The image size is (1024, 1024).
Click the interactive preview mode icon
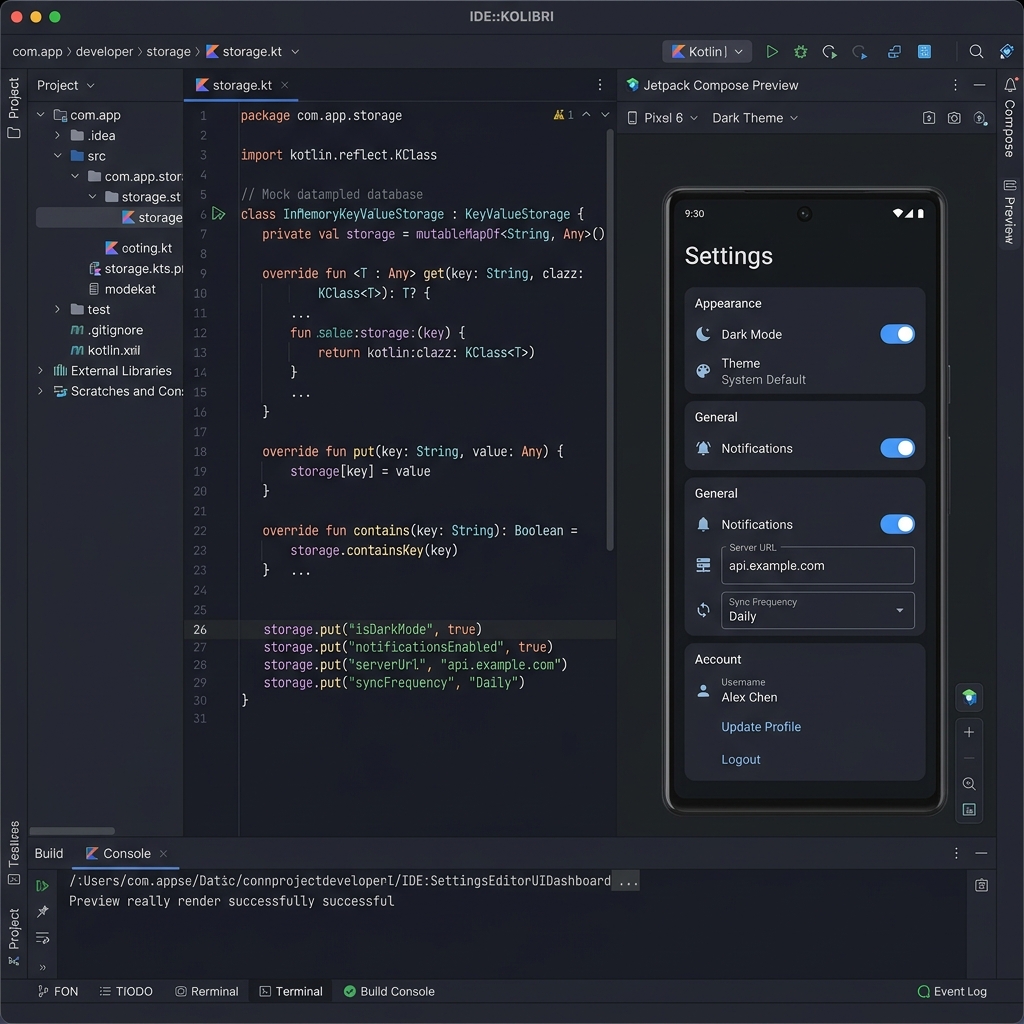[980, 118]
